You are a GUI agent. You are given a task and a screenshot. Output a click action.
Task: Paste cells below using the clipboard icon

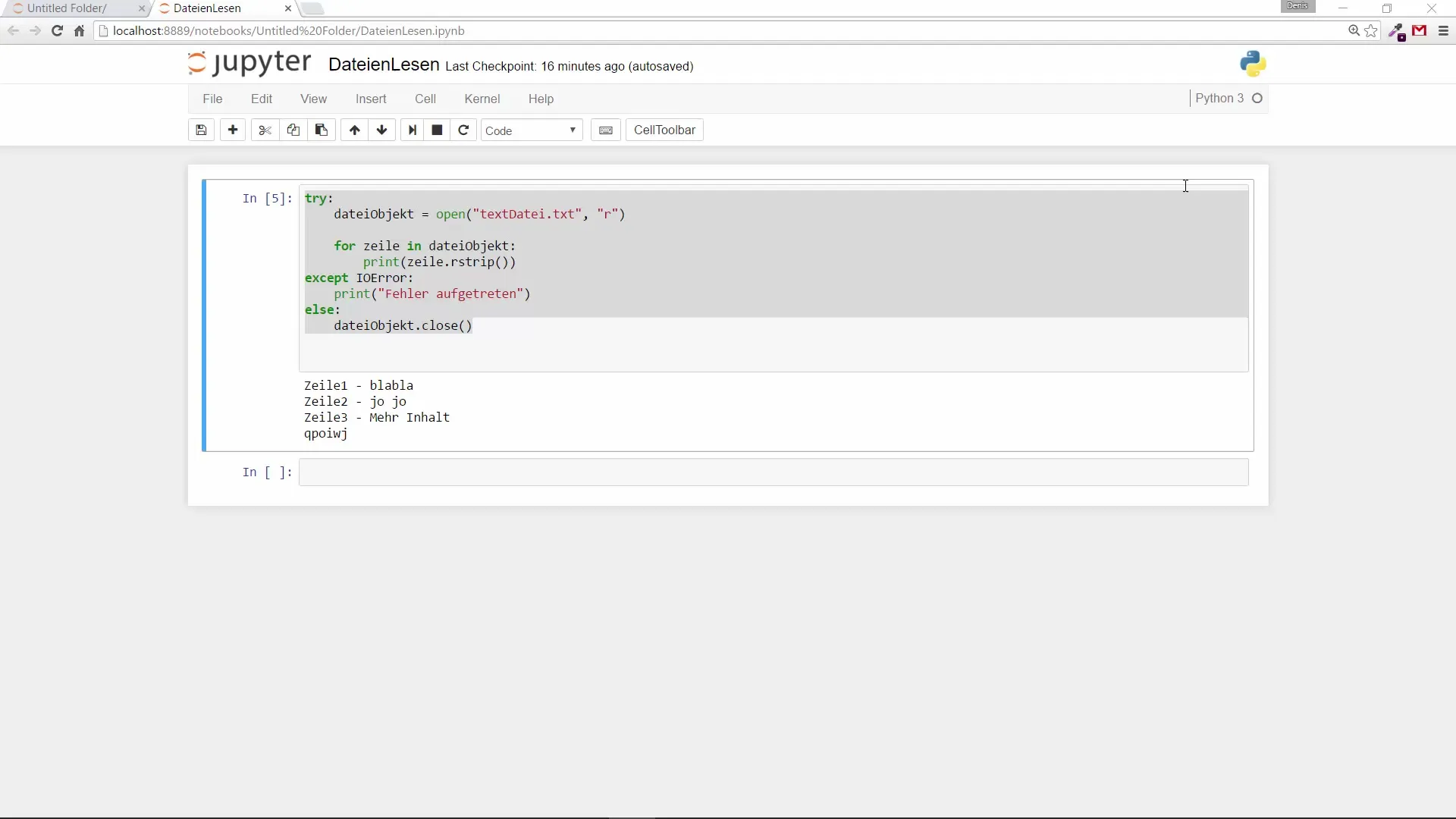point(322,130)
